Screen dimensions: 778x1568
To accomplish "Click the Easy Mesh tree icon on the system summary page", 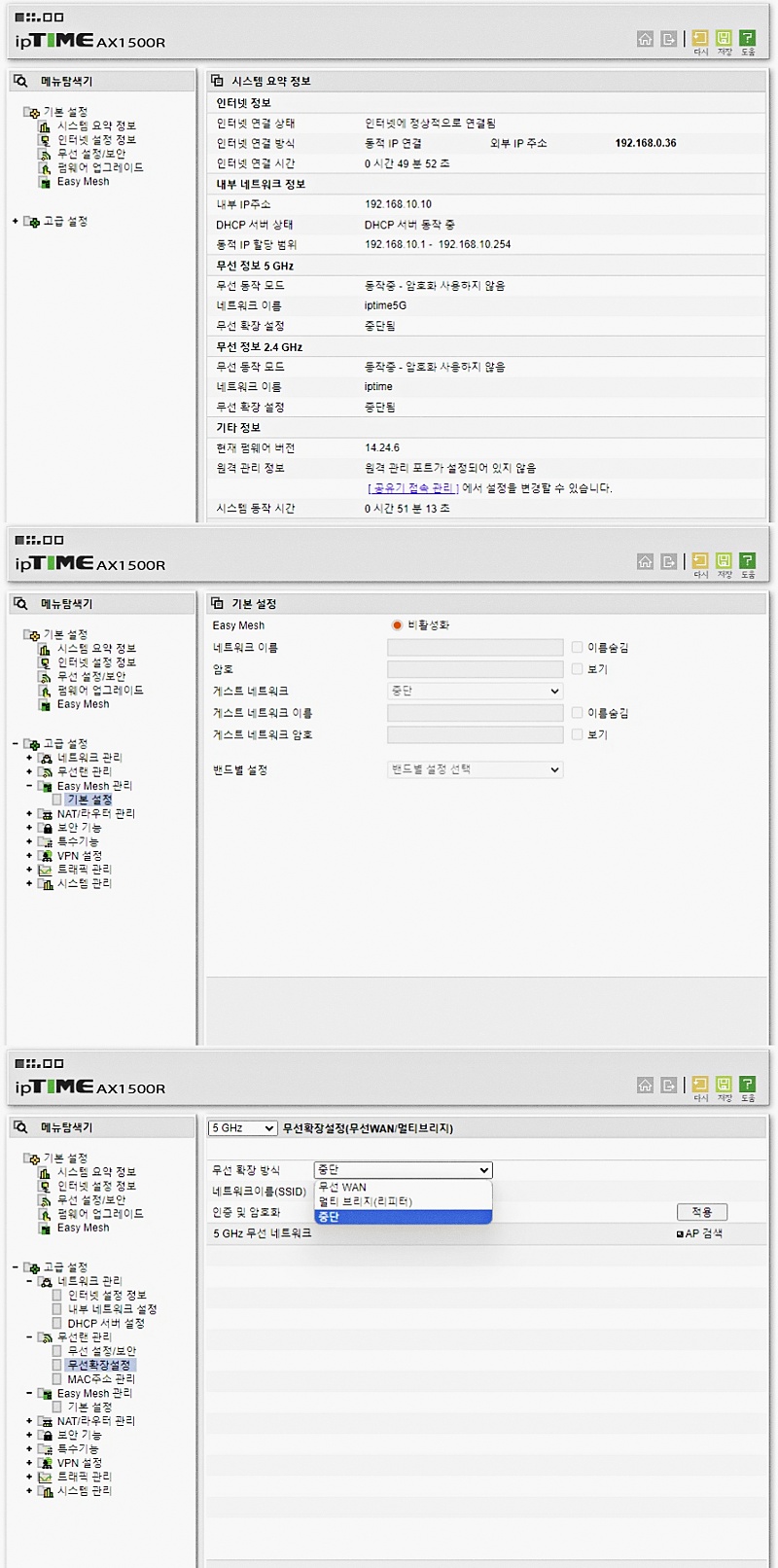I will point(45,182).
